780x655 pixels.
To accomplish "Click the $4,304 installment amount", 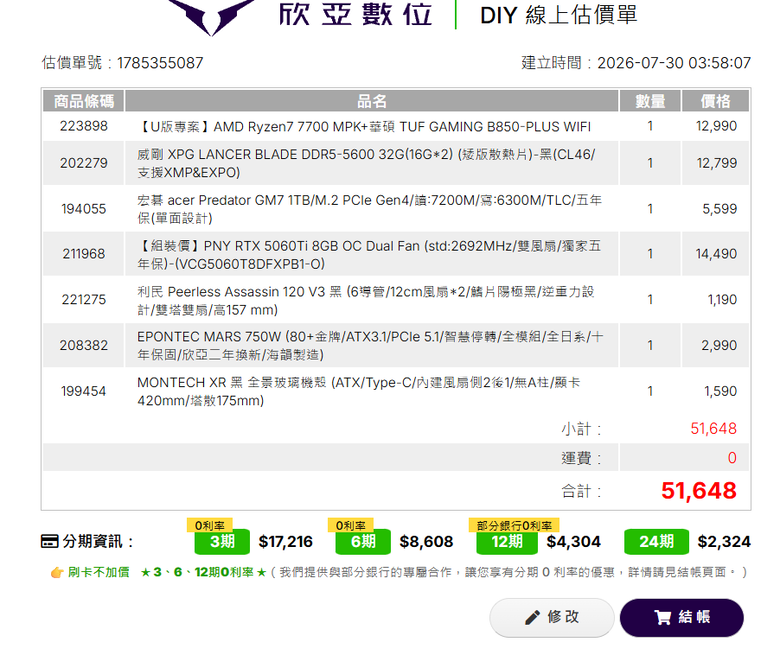I will [x=574, y=542].
